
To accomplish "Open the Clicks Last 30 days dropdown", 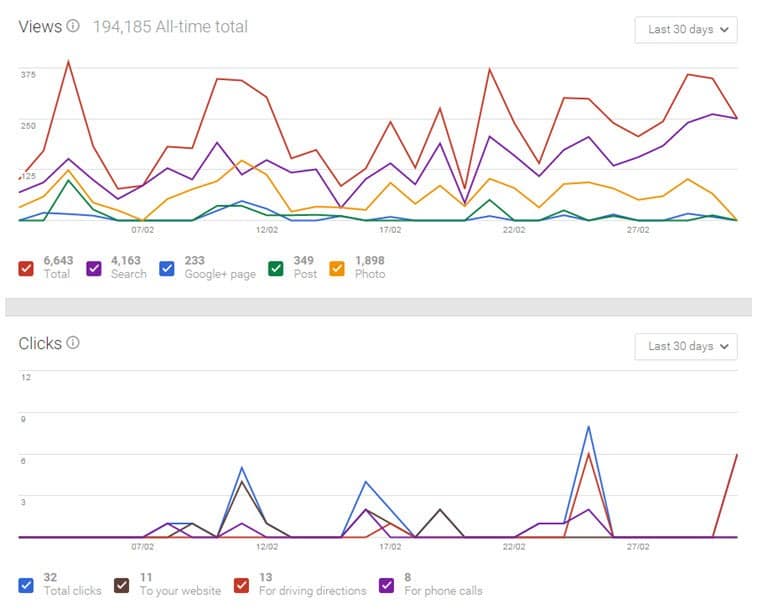I will pyautogui.click(x=686, y=346).
